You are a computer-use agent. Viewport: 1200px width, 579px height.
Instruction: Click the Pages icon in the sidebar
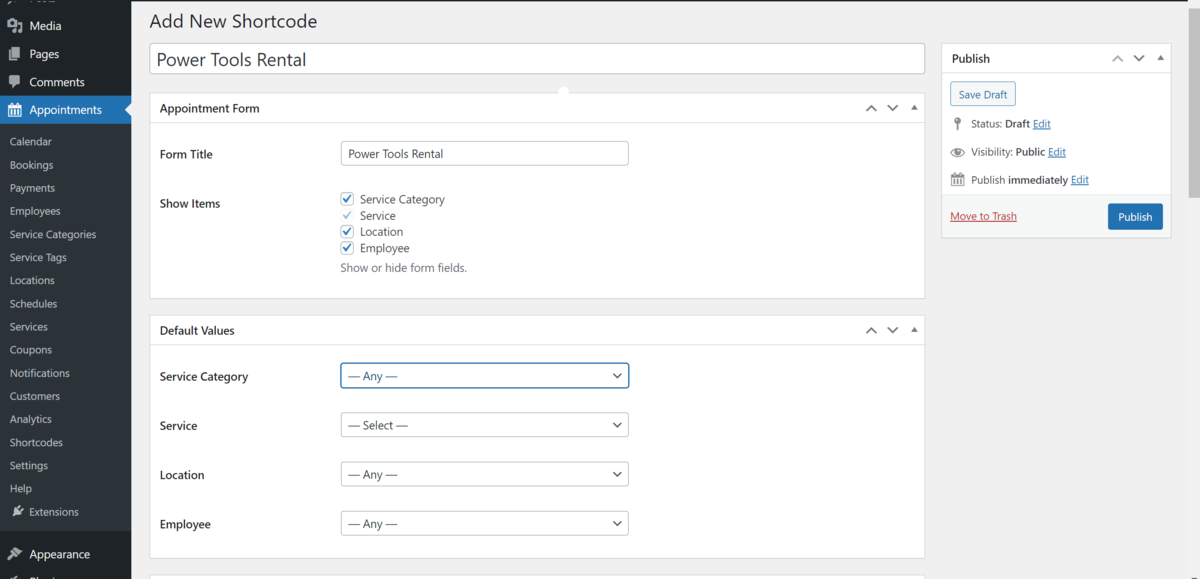[15, 54]
